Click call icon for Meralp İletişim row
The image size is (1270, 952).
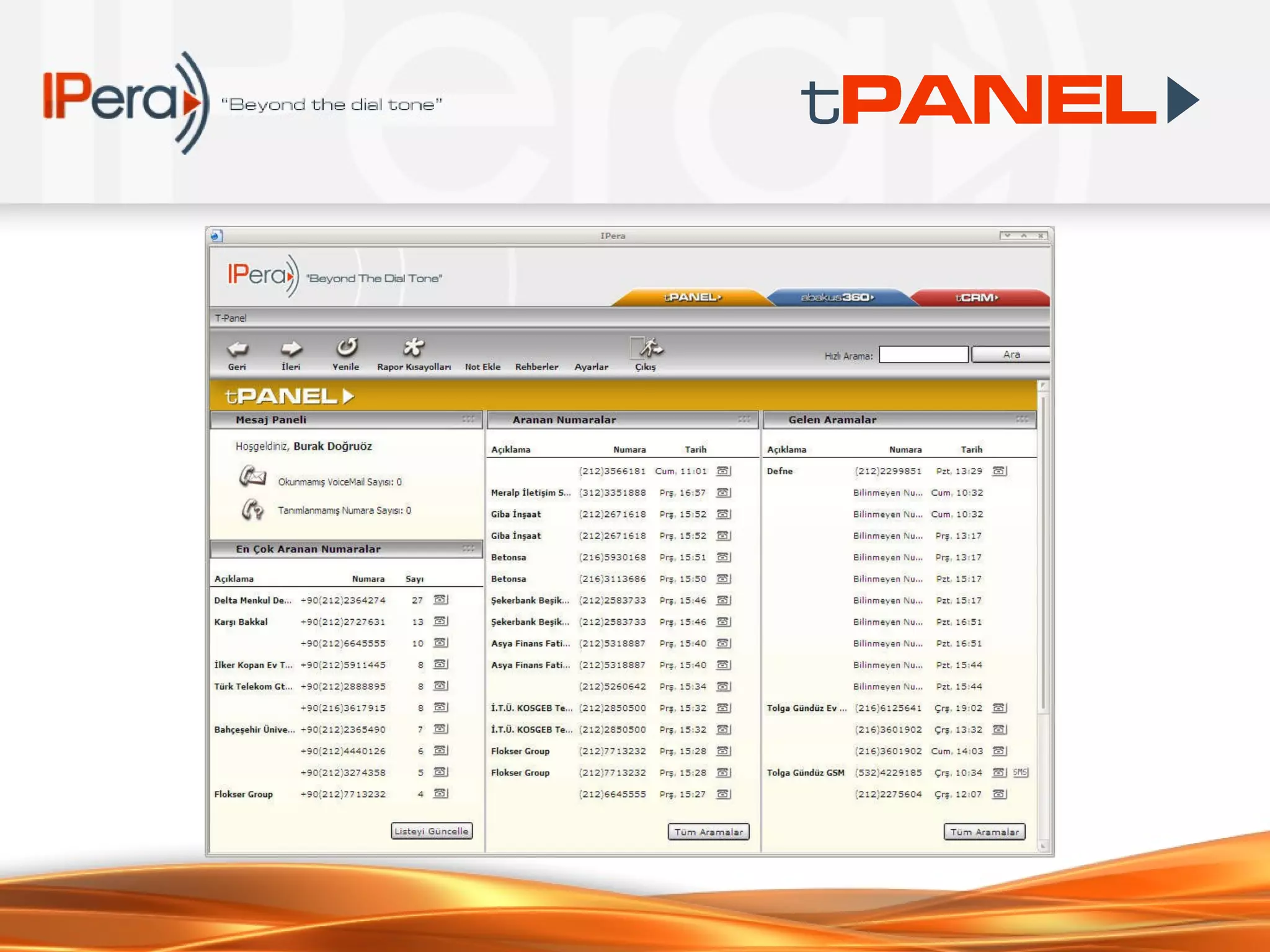[723, 493]
